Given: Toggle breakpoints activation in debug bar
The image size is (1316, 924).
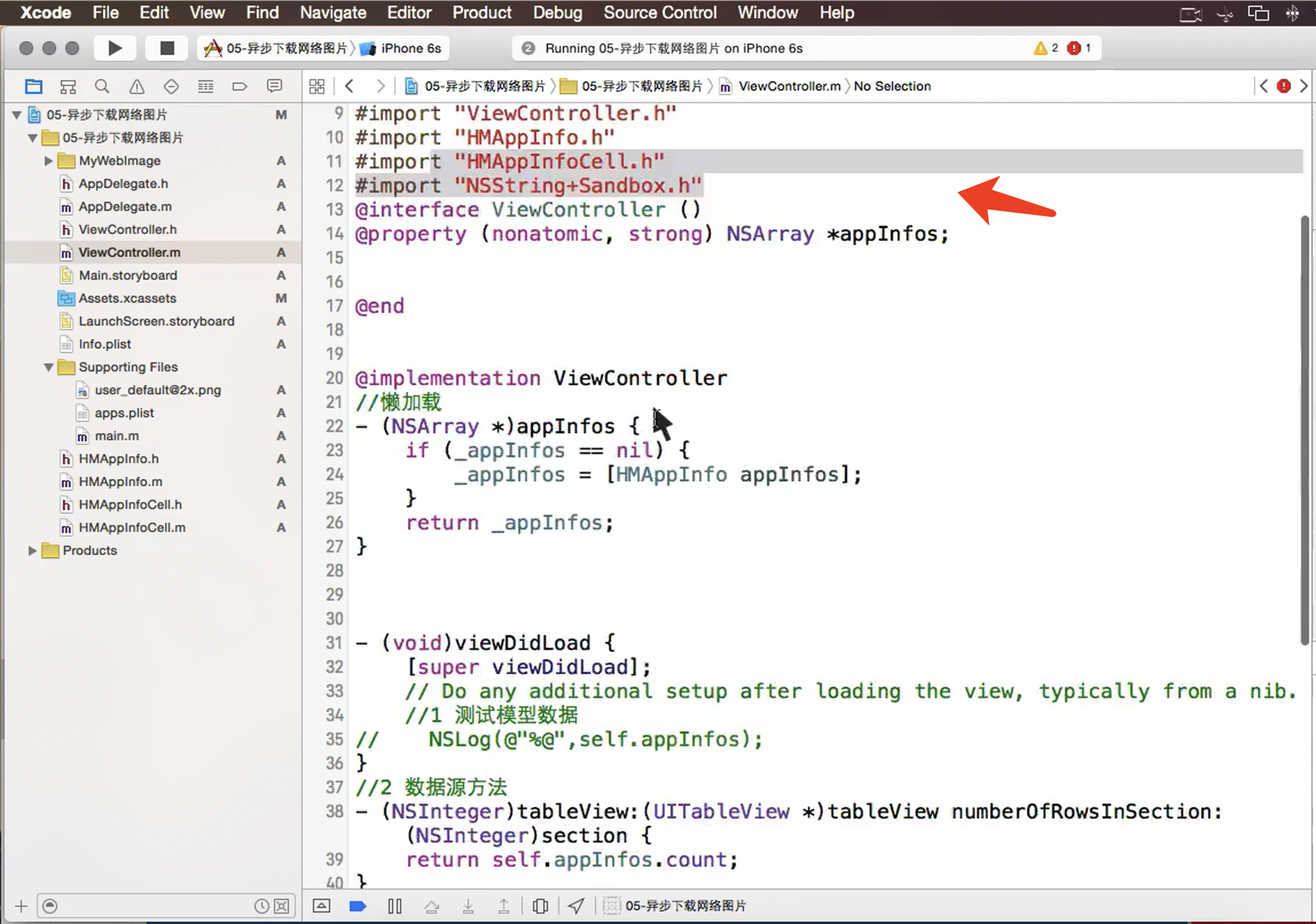Looking at the screenshot, I should 358,906.
